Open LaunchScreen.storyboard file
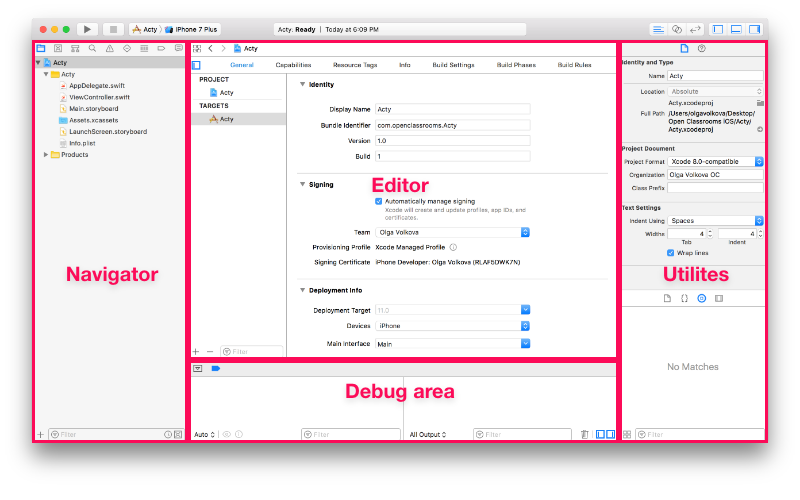This screenshot has height=500, width=800. [108, 131]
